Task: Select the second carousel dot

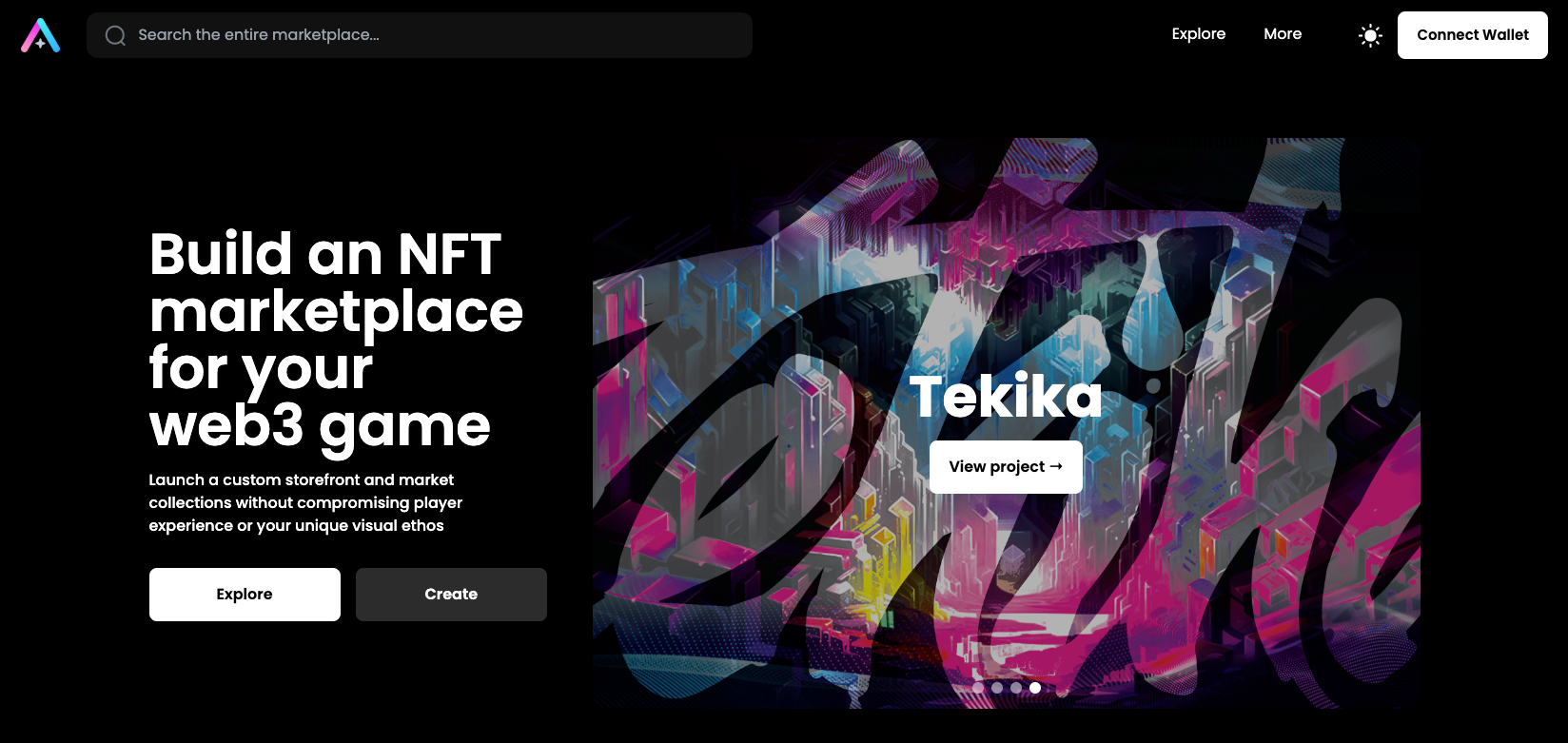Action: tap(997, 688)
